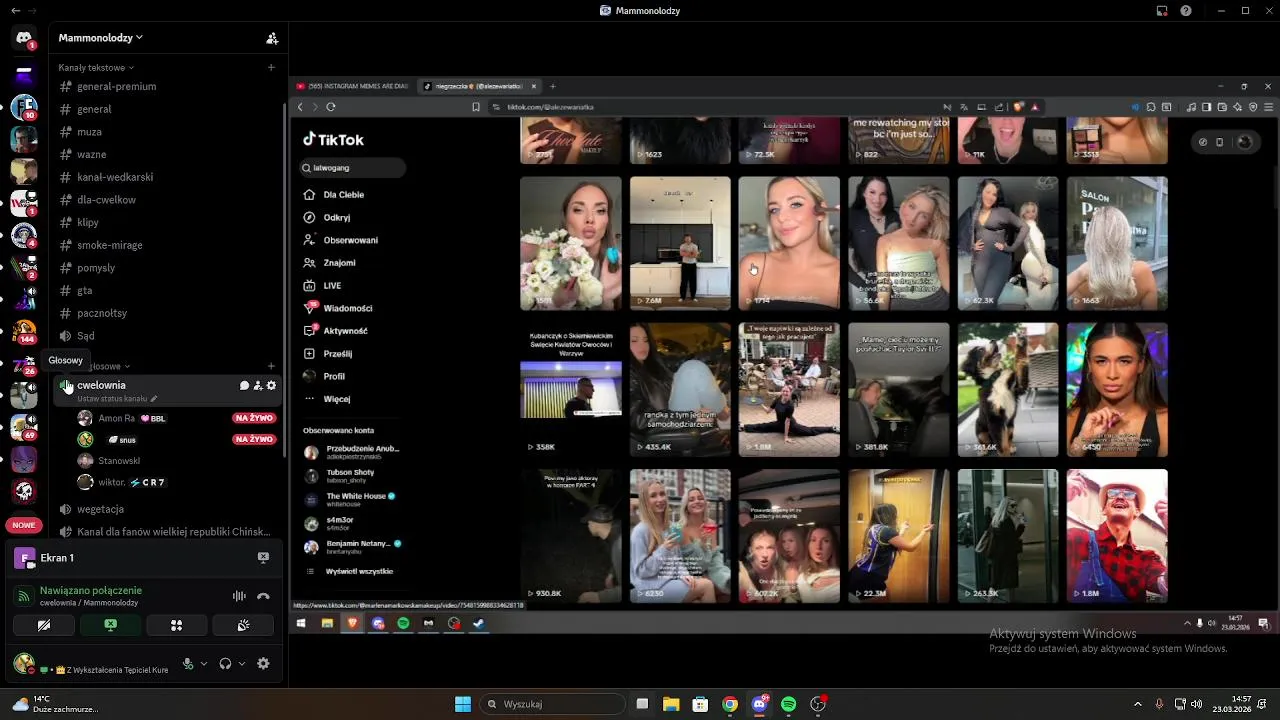Open Discord help question mark icon

point(1186,11)
